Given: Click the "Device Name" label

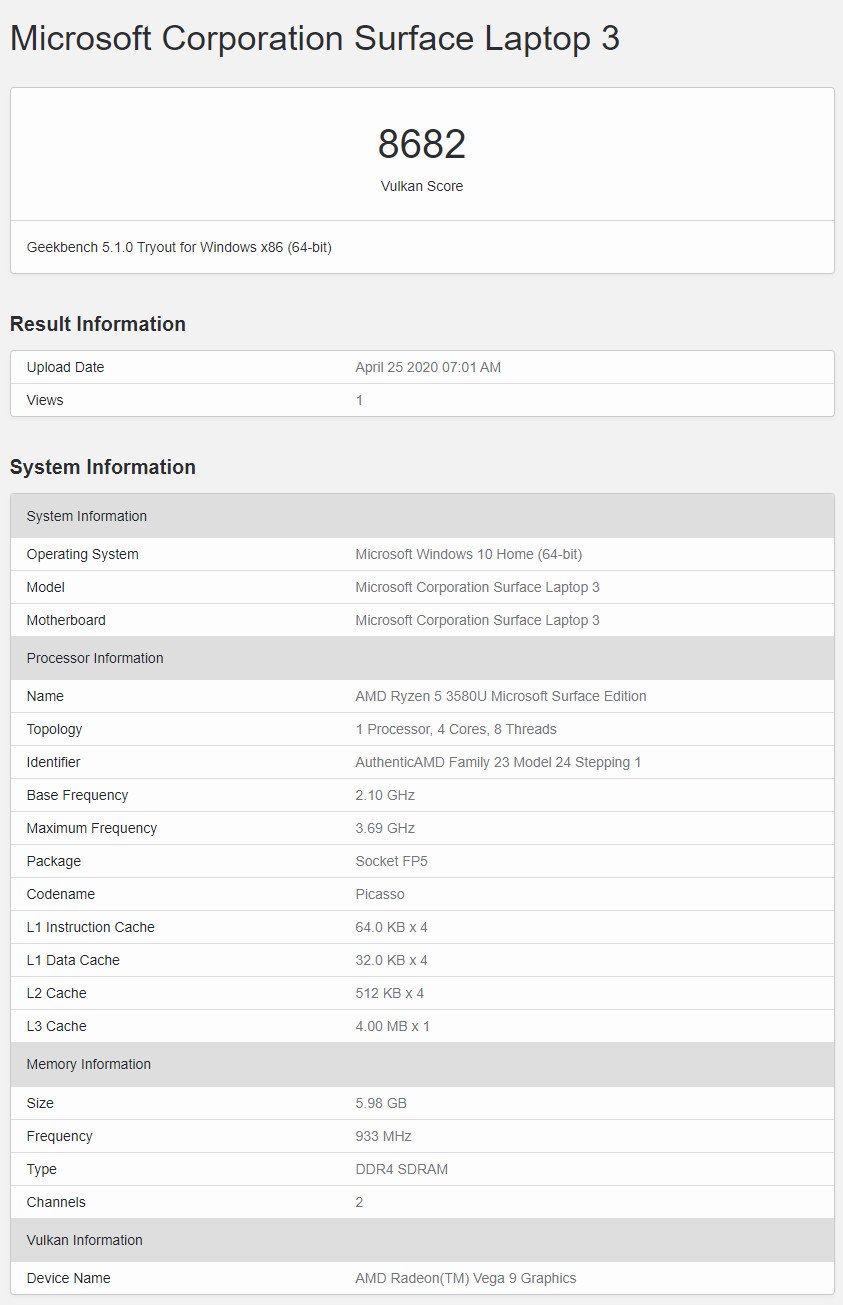Looking at the screenshot, I should [69, 1278].
